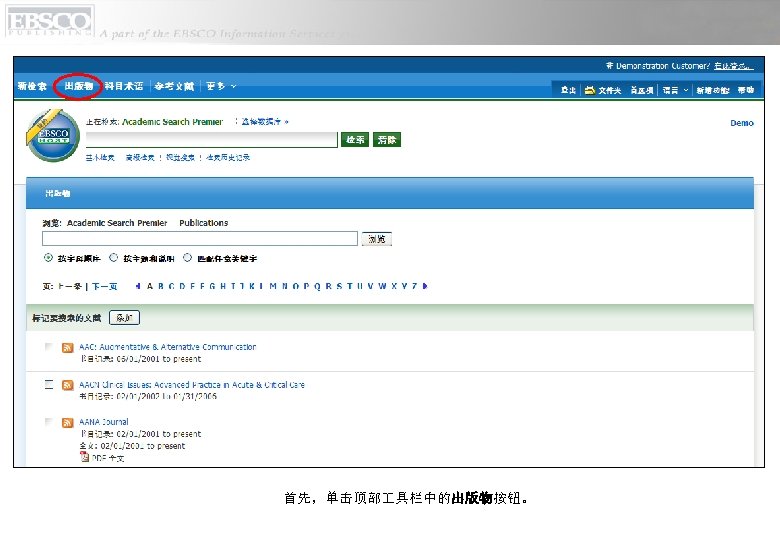780x540 pixels.
Task: Check the box for AACN Clinical Issues
Action: coord(48,384)
